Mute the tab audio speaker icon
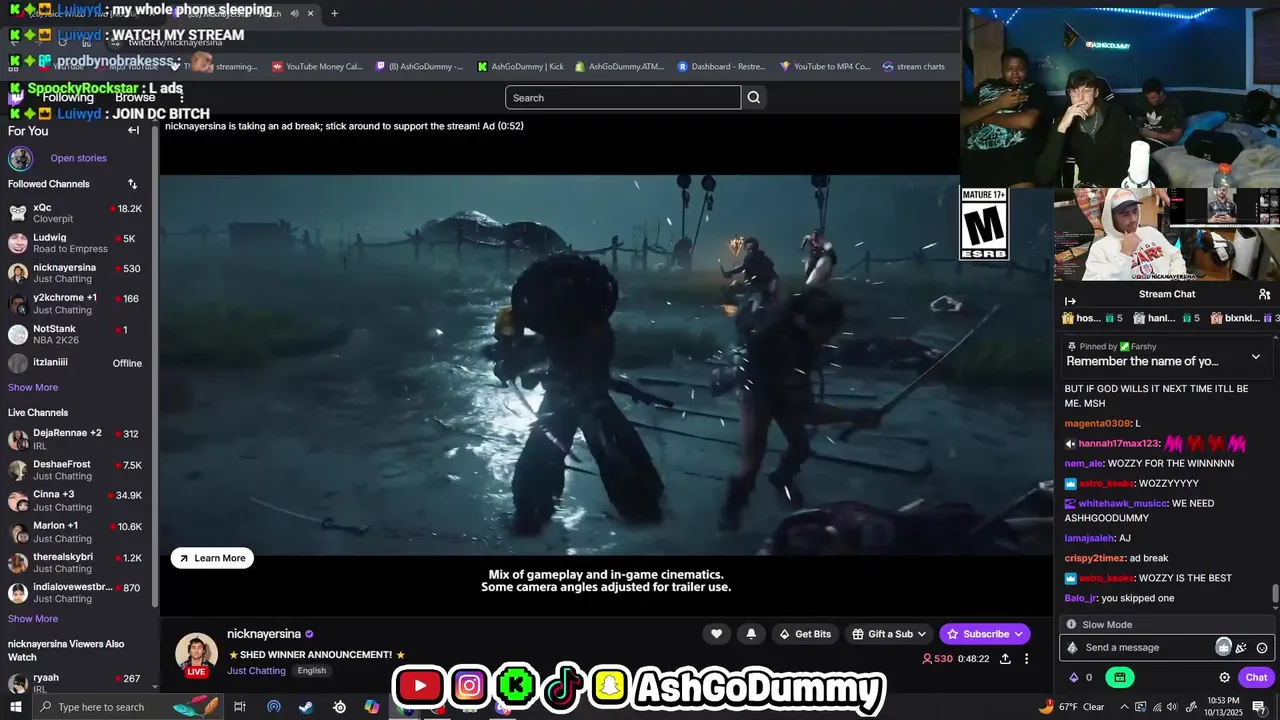Screen dimensions: 1280x720 click(x=294, y=14)
